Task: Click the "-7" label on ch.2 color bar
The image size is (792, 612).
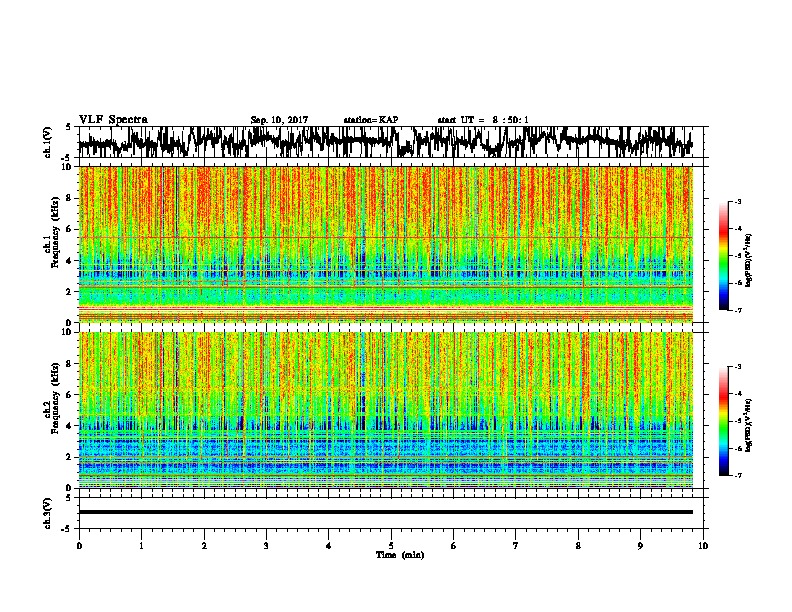Action: tap(737, 476)
